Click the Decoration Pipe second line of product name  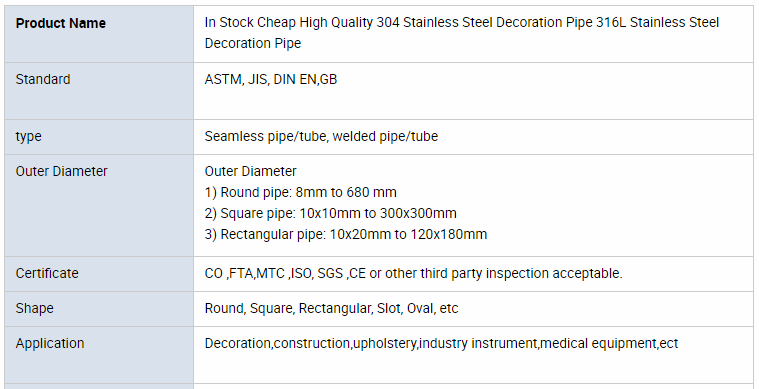point(253,43)
